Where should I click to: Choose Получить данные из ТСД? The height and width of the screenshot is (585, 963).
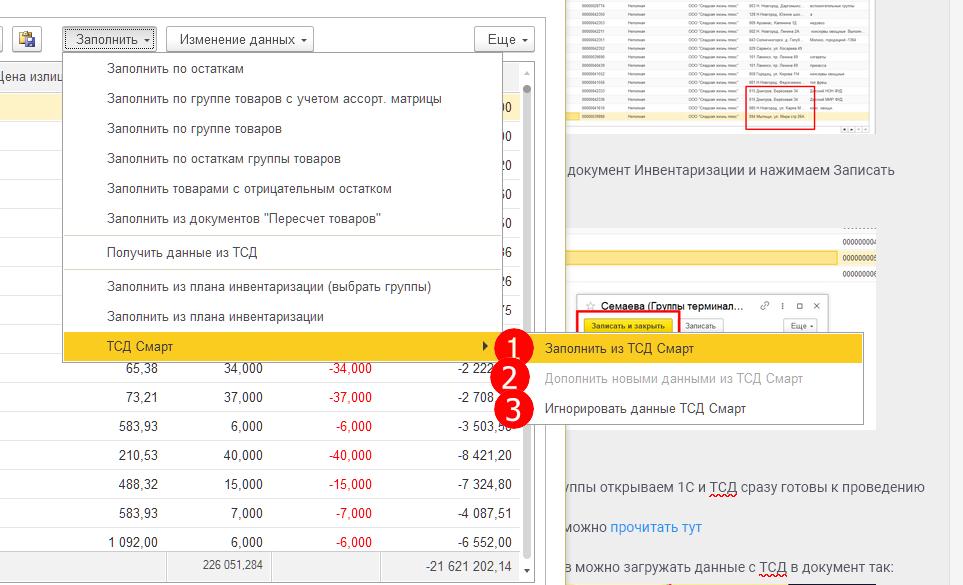(182, 253)
